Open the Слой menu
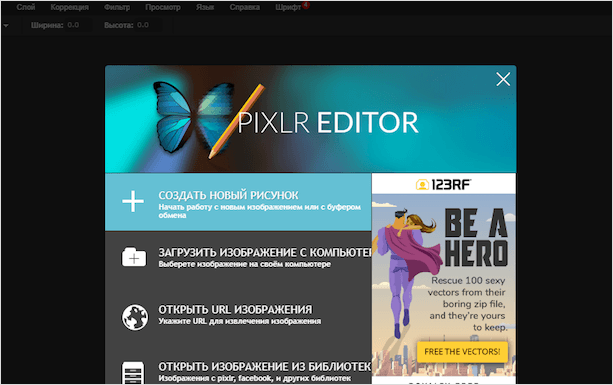 [x=26, y=7]
